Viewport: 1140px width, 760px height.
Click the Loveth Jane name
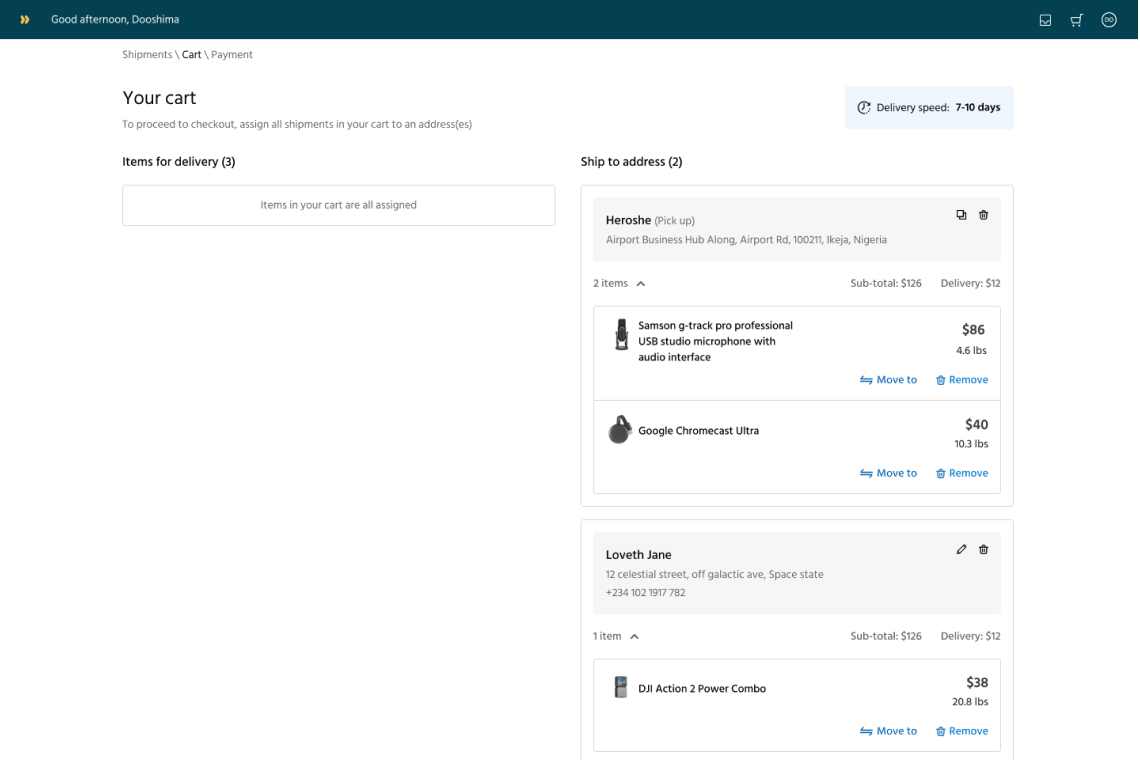click(638, 555)
